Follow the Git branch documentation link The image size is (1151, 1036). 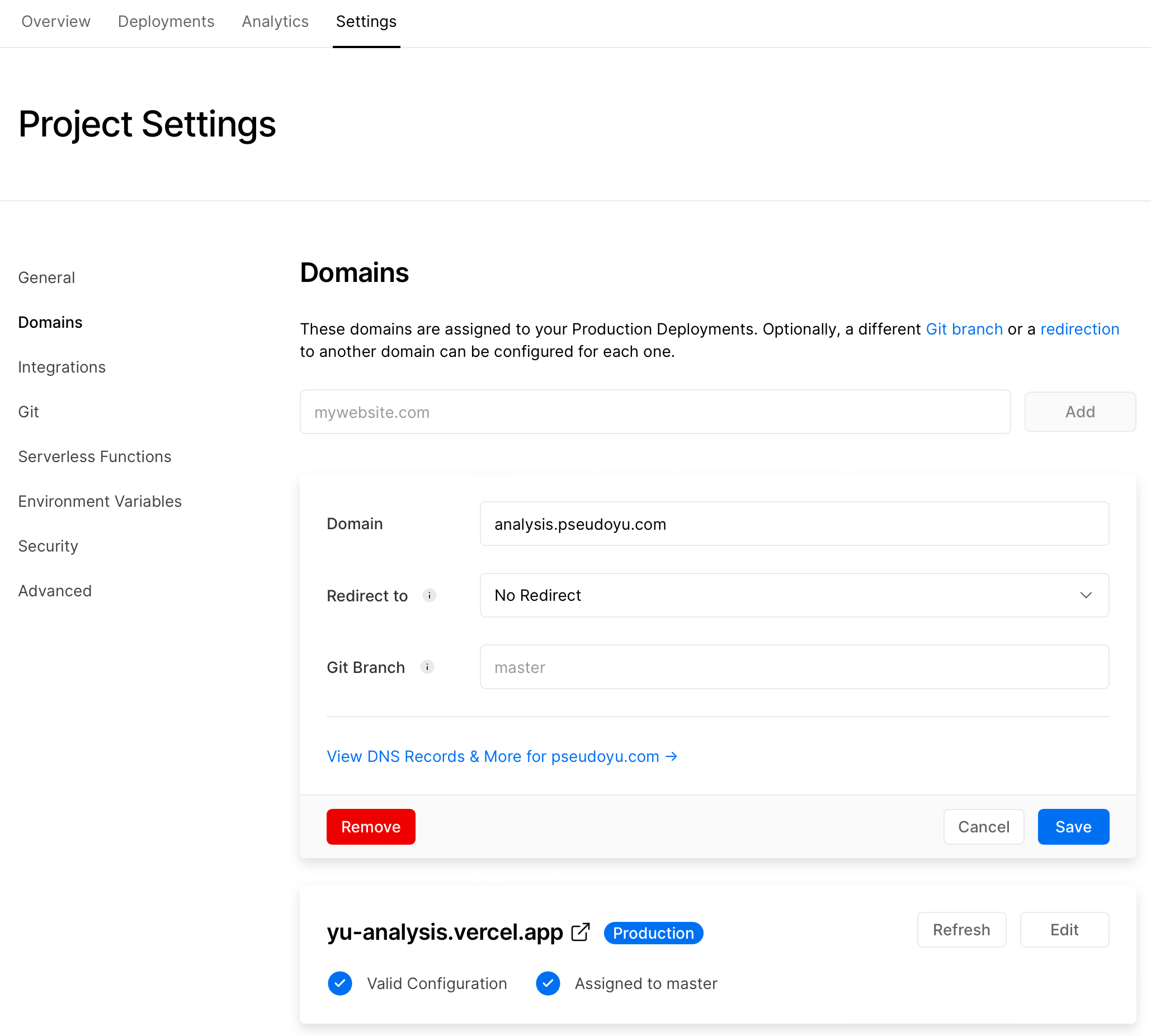[964, 329]
